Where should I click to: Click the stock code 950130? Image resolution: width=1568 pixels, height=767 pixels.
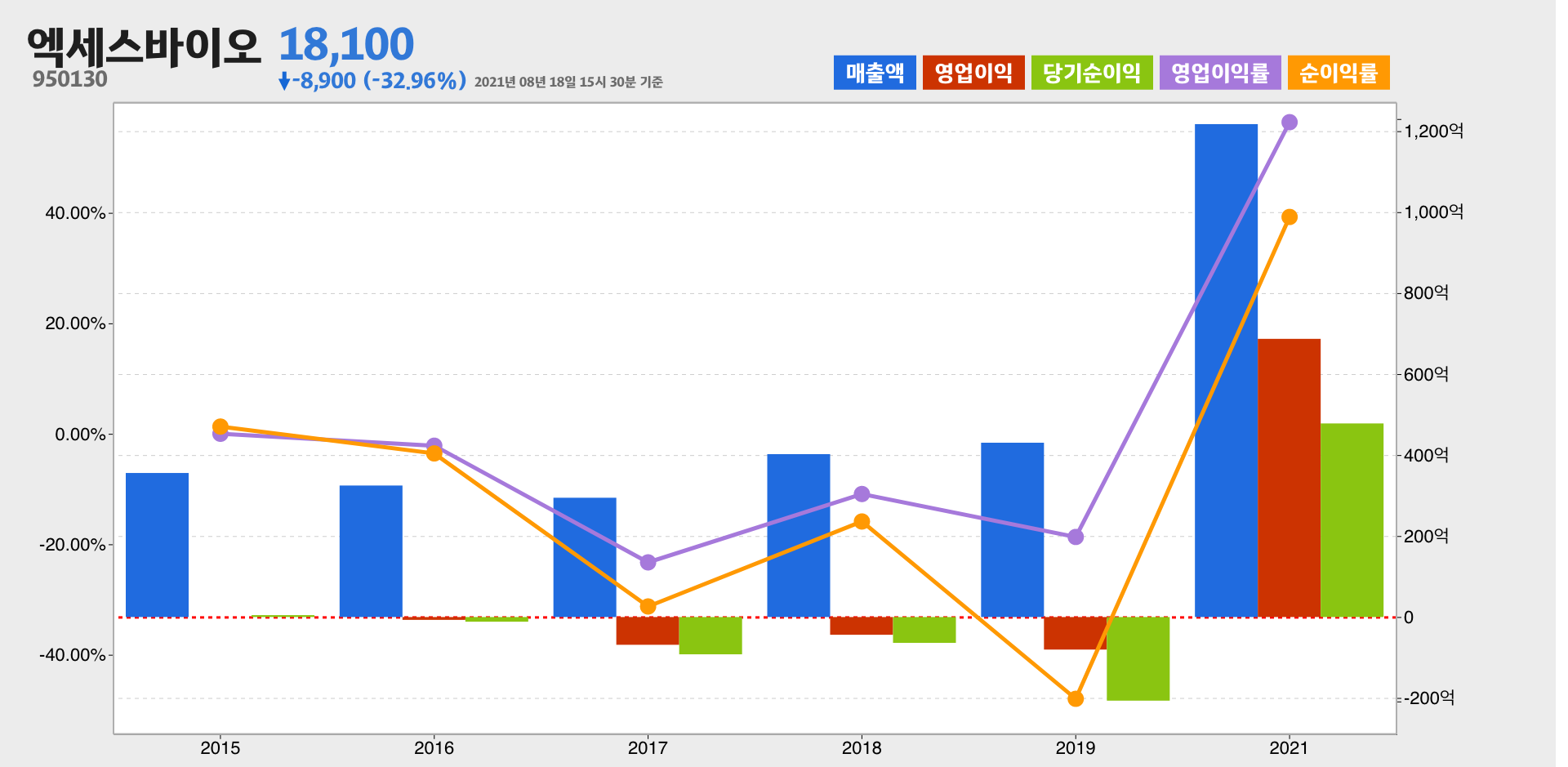point(70,79)
